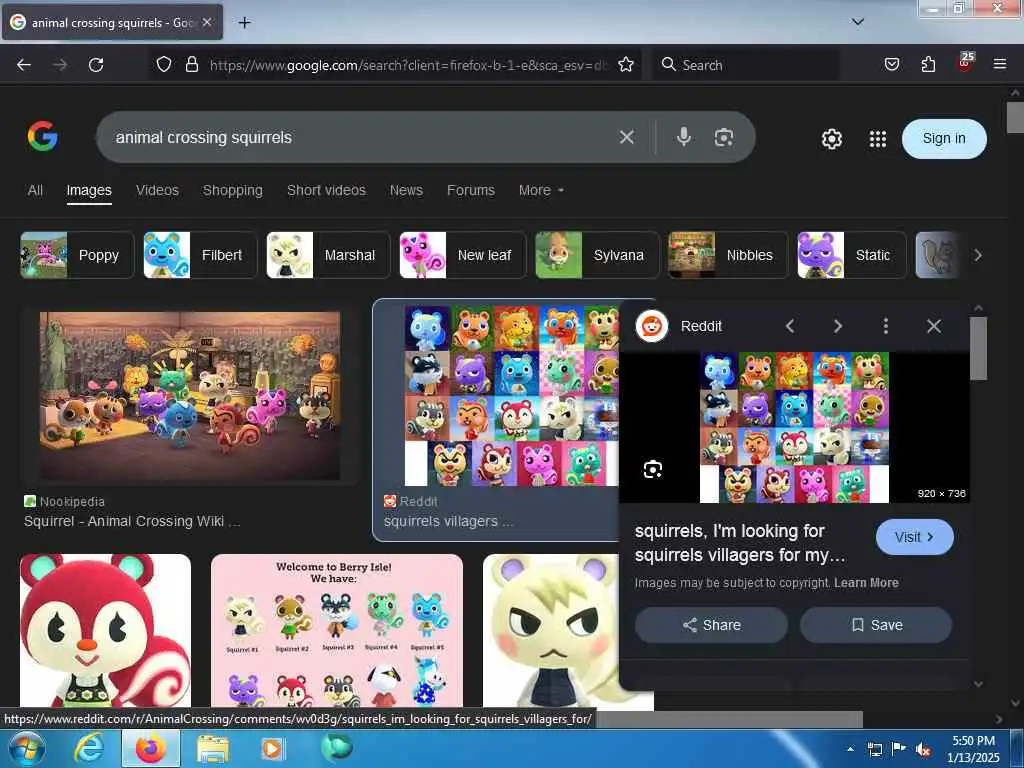
Task: Search inside image with Lens icon
Action: [652, 469]
